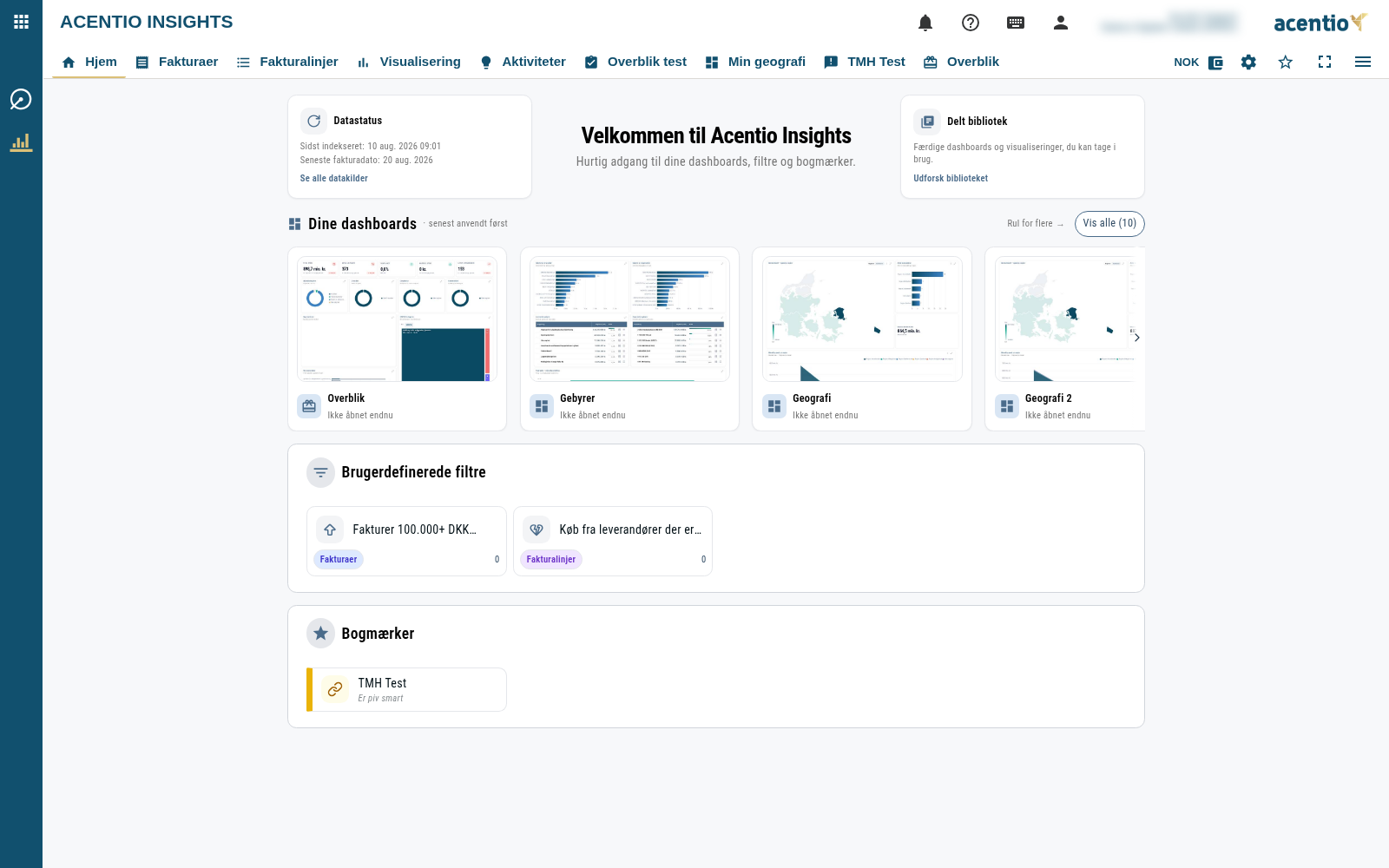
Task: Click the Overblik dashboard card icon
Action: click(x=309, y=406)
